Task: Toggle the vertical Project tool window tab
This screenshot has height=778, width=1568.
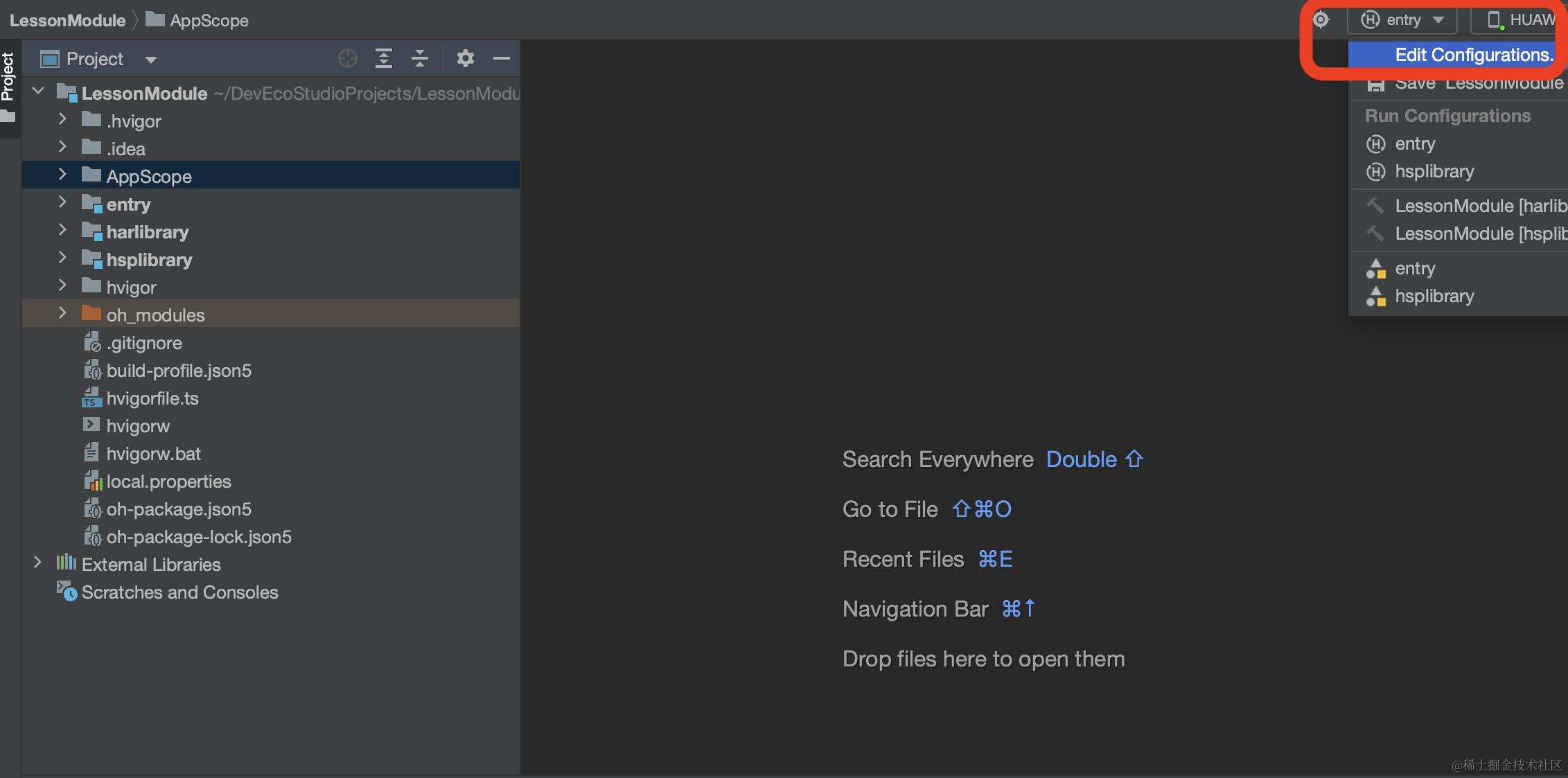Action: pyautogui.click(x=8, y=76)
